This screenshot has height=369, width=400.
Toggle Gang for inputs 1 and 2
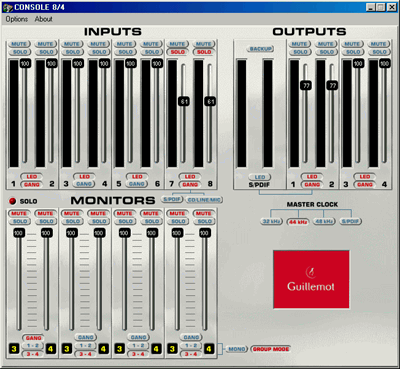coord(32,184)
